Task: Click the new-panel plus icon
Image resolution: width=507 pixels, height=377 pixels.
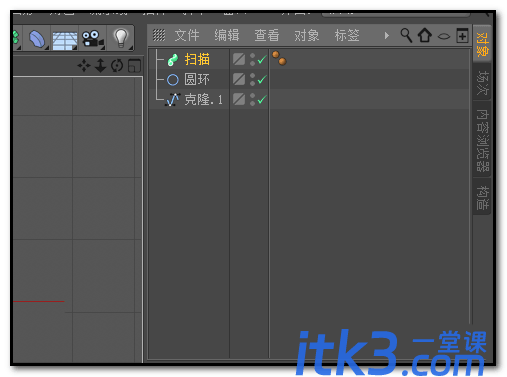Action: [x=462, y=35]
